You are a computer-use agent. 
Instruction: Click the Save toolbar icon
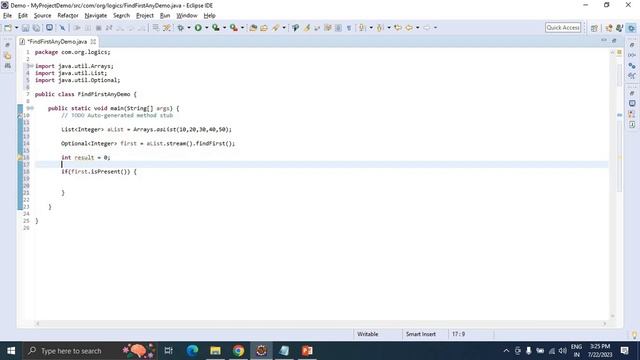coord(26,28)
